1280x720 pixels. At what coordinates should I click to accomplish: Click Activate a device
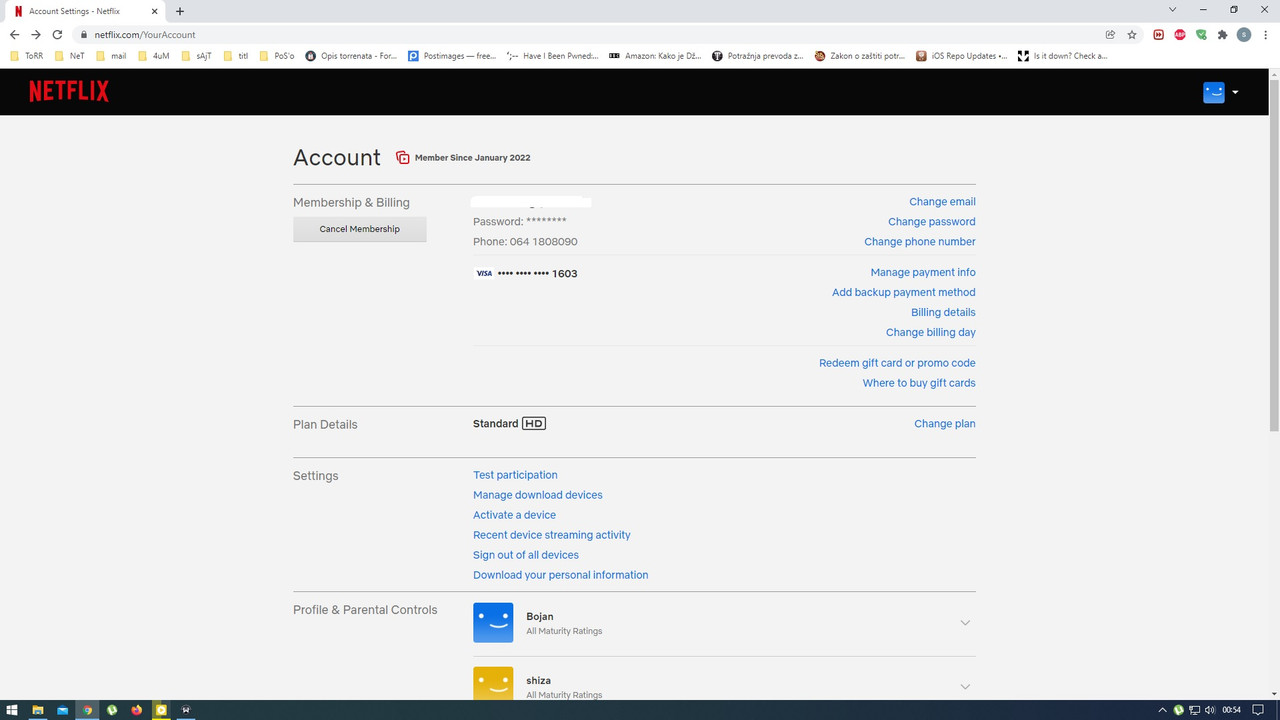pyautogui.click(x=514, y=515)
